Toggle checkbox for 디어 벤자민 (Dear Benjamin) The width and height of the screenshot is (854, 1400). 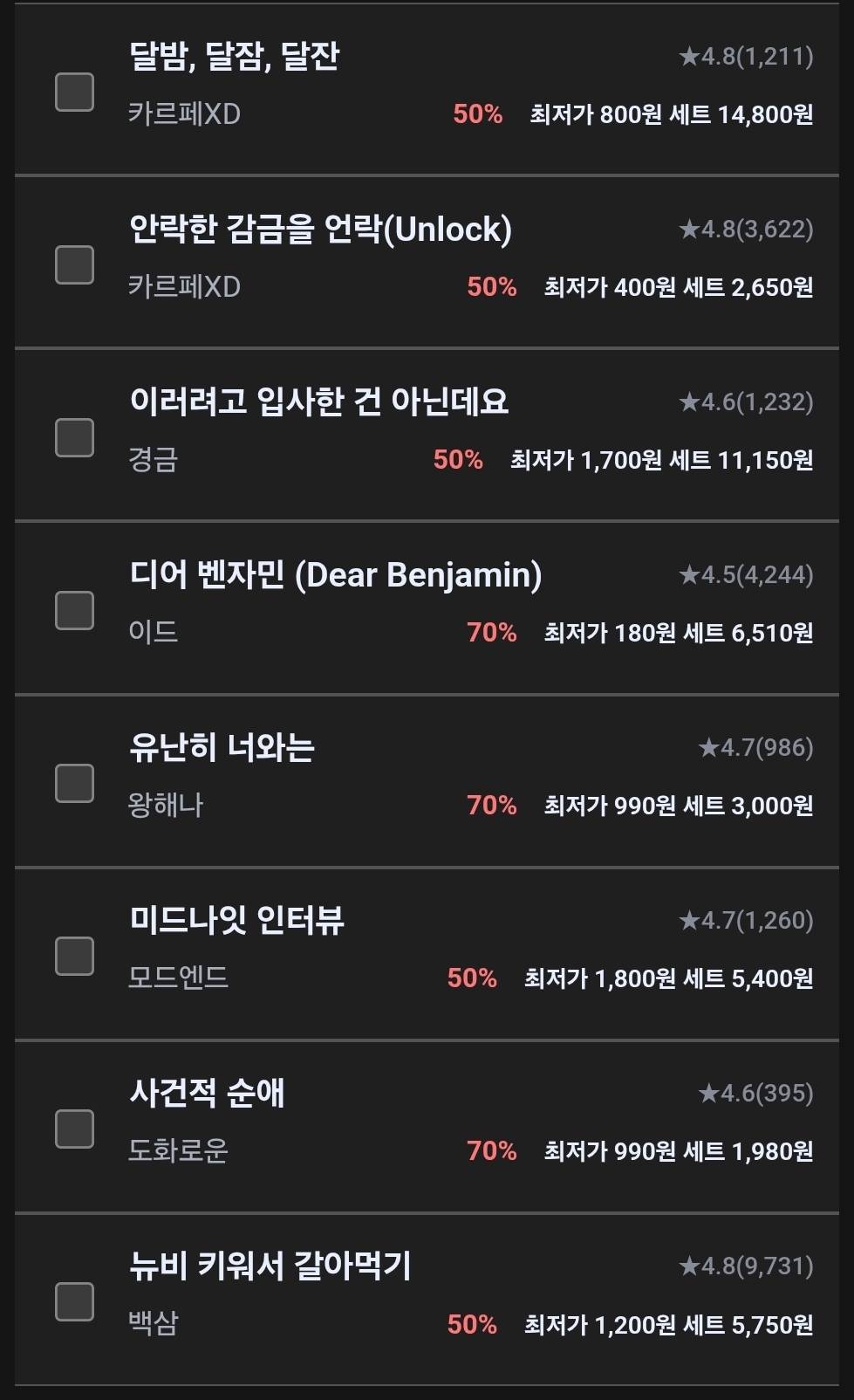[x=74, y=610]
